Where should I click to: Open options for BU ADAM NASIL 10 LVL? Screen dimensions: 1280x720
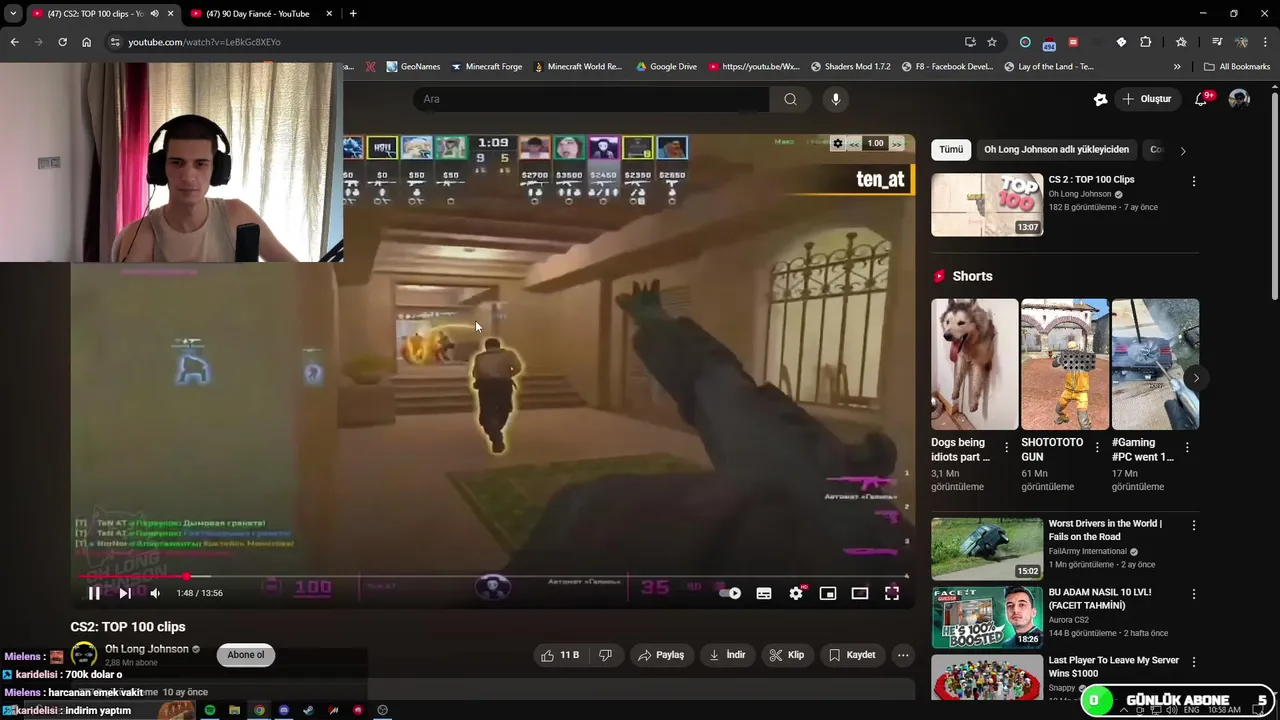tap(1193, 594)
